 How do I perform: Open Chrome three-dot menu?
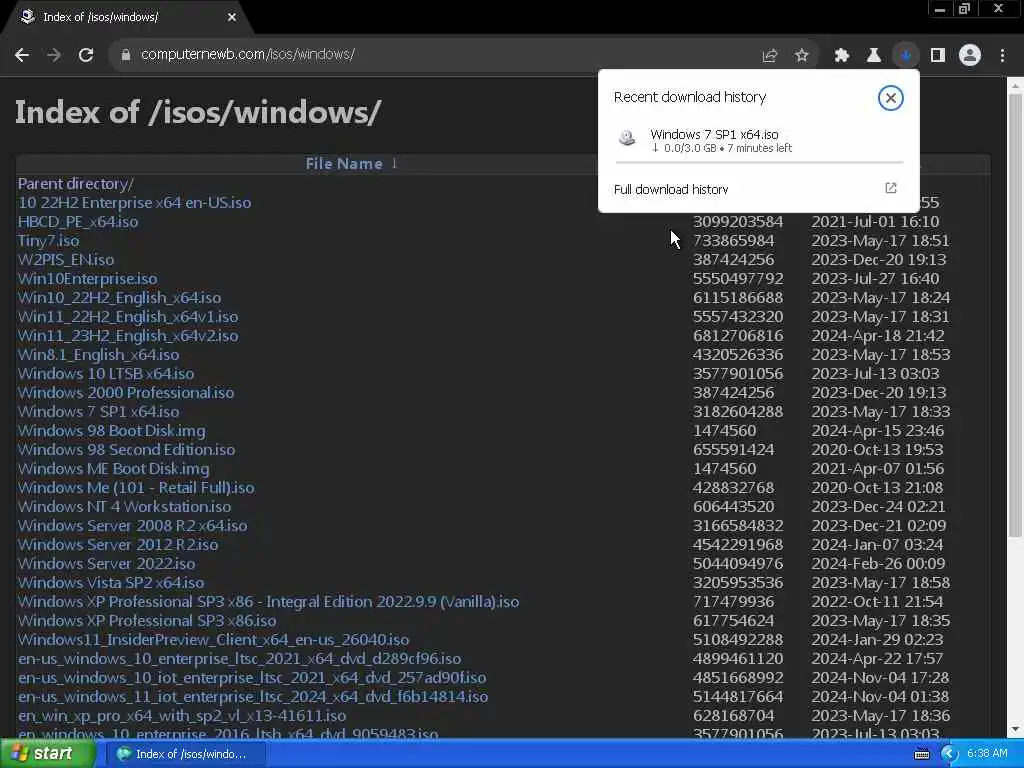pyautogui.click(x=1002, y=56)
